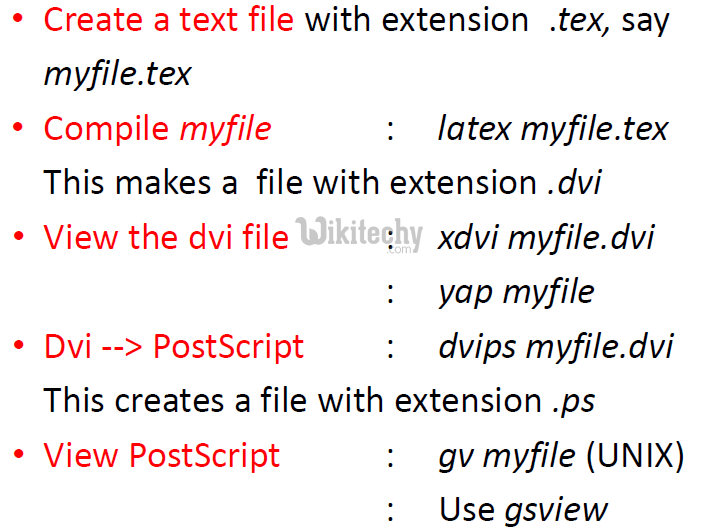
Task: Select the "latex myfile.tex" command
Action: click(552, 128)
